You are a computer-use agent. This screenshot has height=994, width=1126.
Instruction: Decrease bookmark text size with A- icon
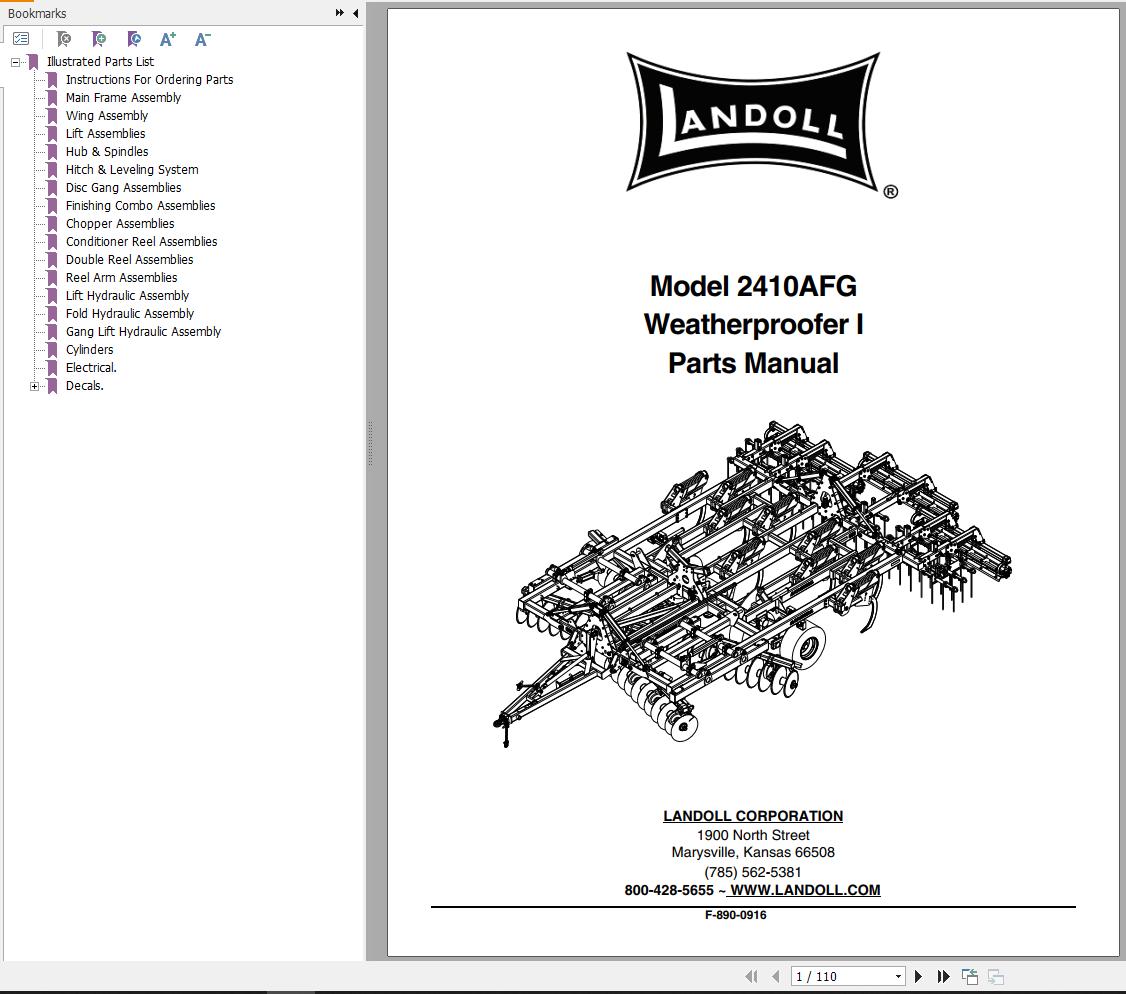click(x=202, y=39)
